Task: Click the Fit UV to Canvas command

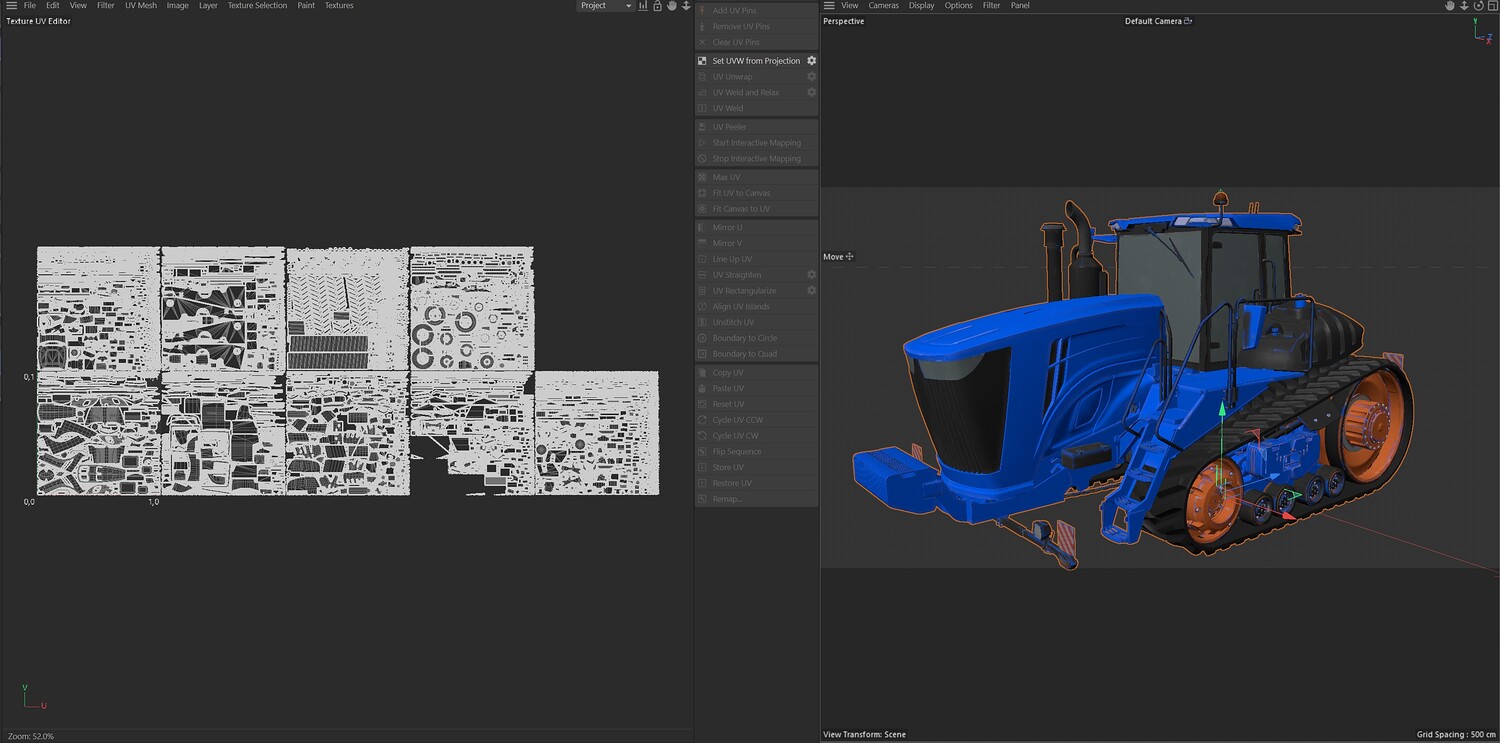Action: [x=741, y=193]
